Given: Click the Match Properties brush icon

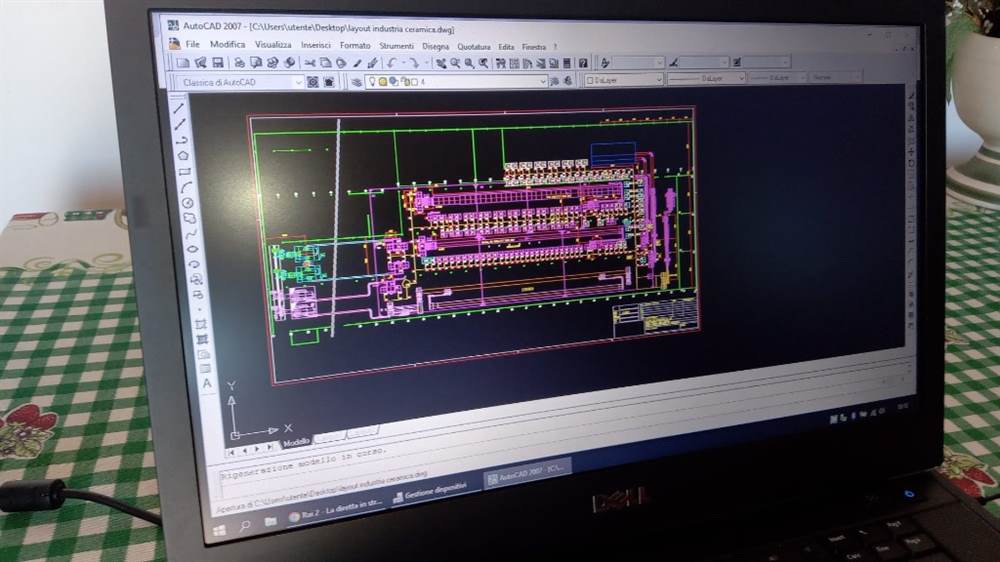Looking at the screenshot, I should tap(357, 63).
